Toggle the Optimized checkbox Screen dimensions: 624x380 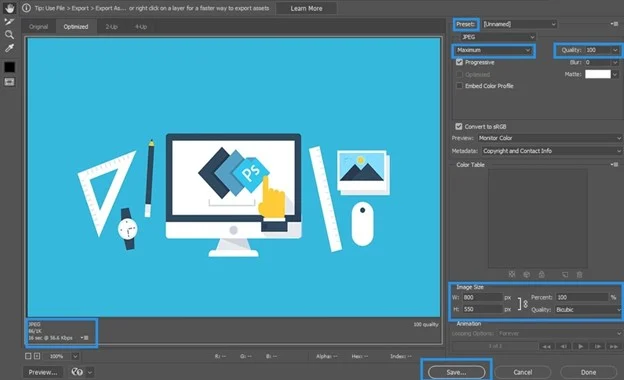(x=460, y=74)
